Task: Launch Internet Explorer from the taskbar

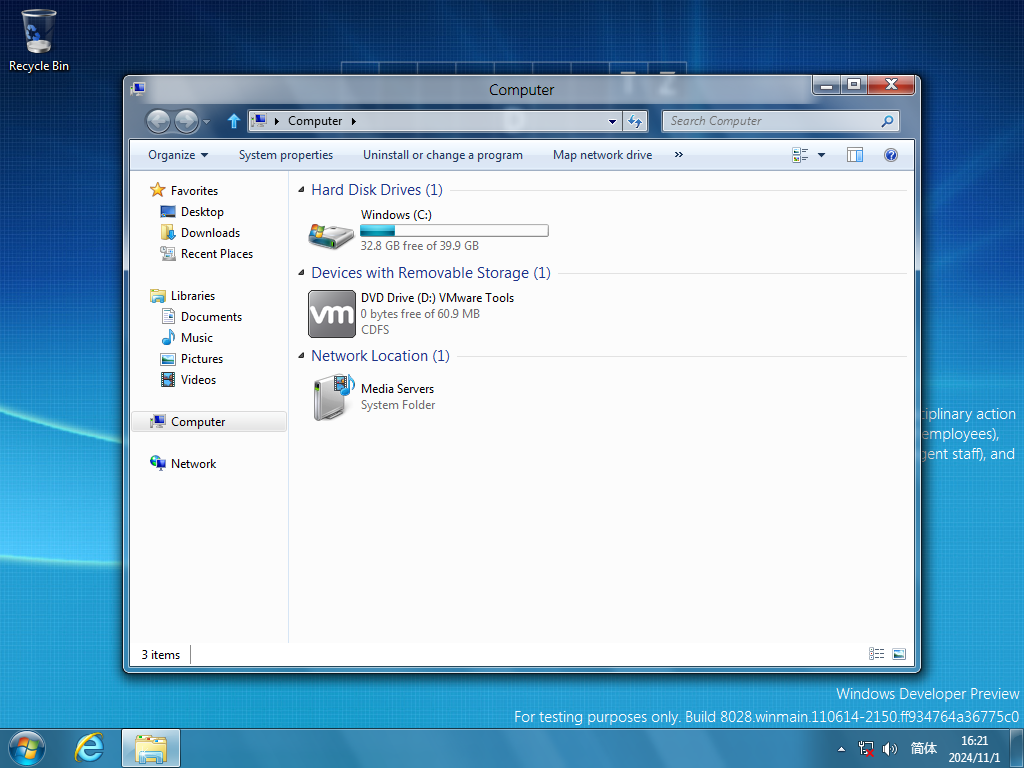Action: pos(89,748)
